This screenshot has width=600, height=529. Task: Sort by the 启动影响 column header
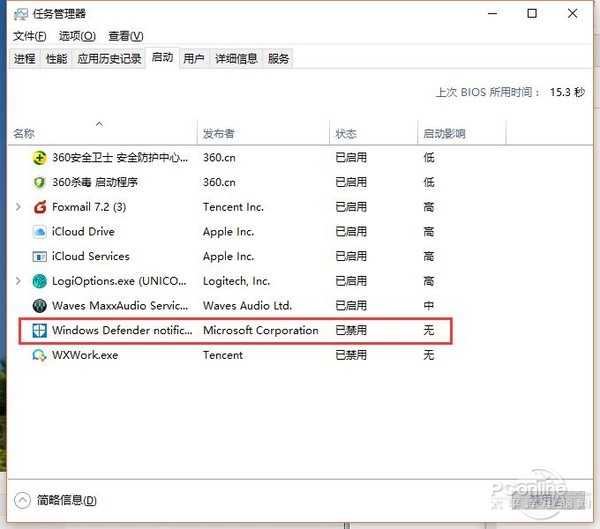[444, 134]
